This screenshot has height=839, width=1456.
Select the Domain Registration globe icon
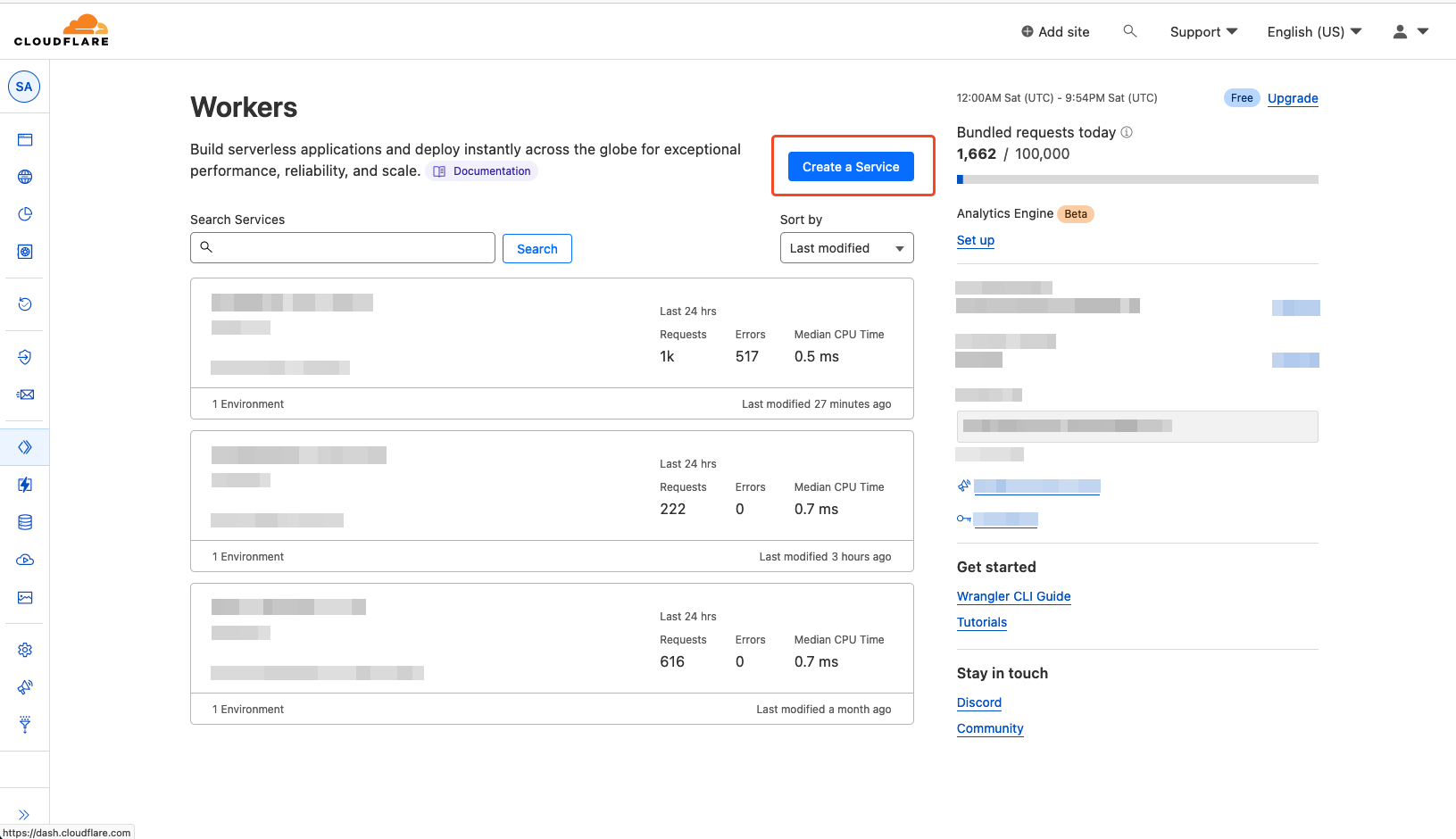pos(24,177)
